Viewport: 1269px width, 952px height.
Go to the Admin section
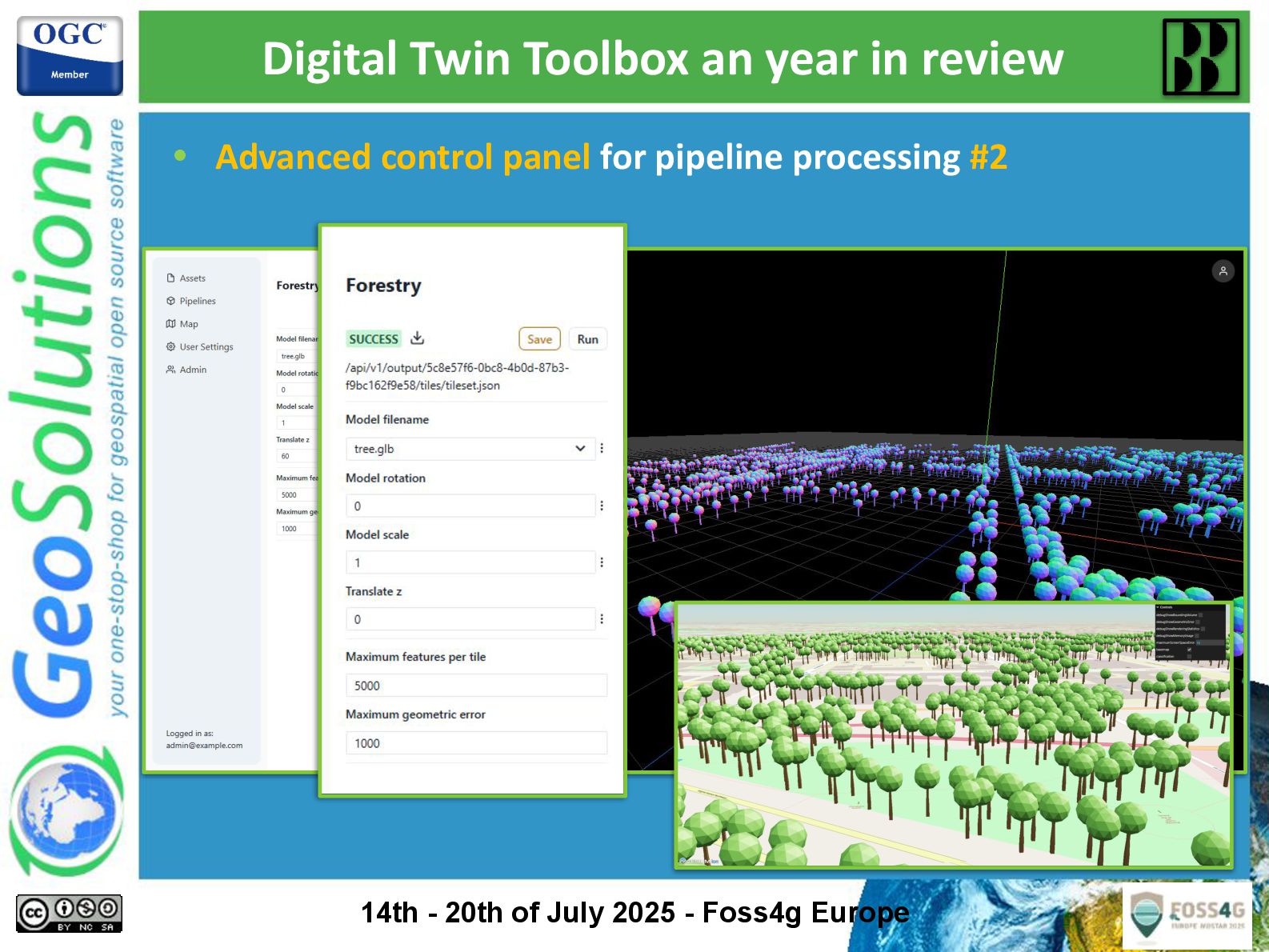point(186,370)
